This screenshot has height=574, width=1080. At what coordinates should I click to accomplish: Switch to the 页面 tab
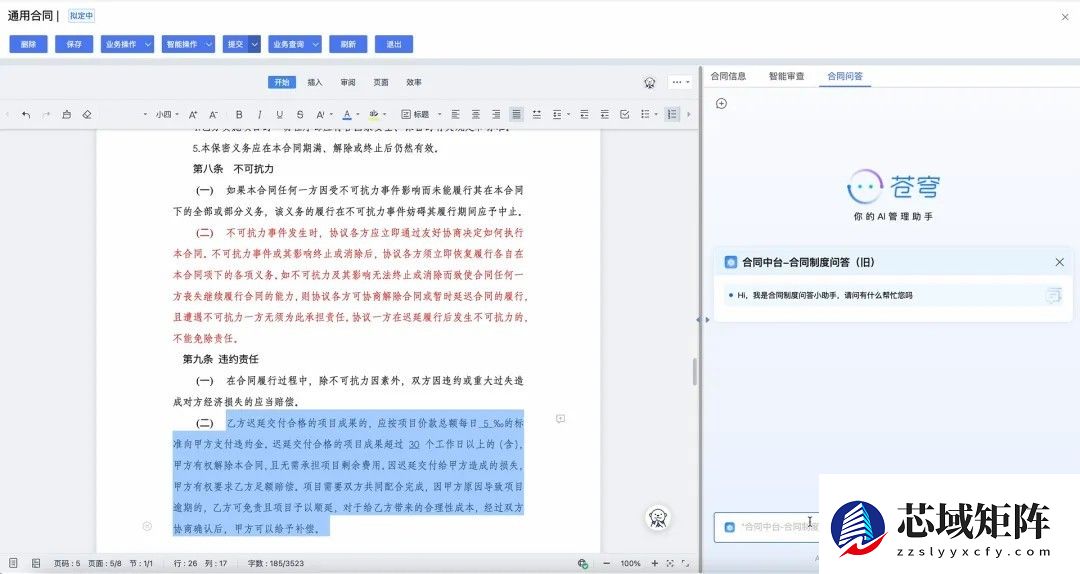381,82
